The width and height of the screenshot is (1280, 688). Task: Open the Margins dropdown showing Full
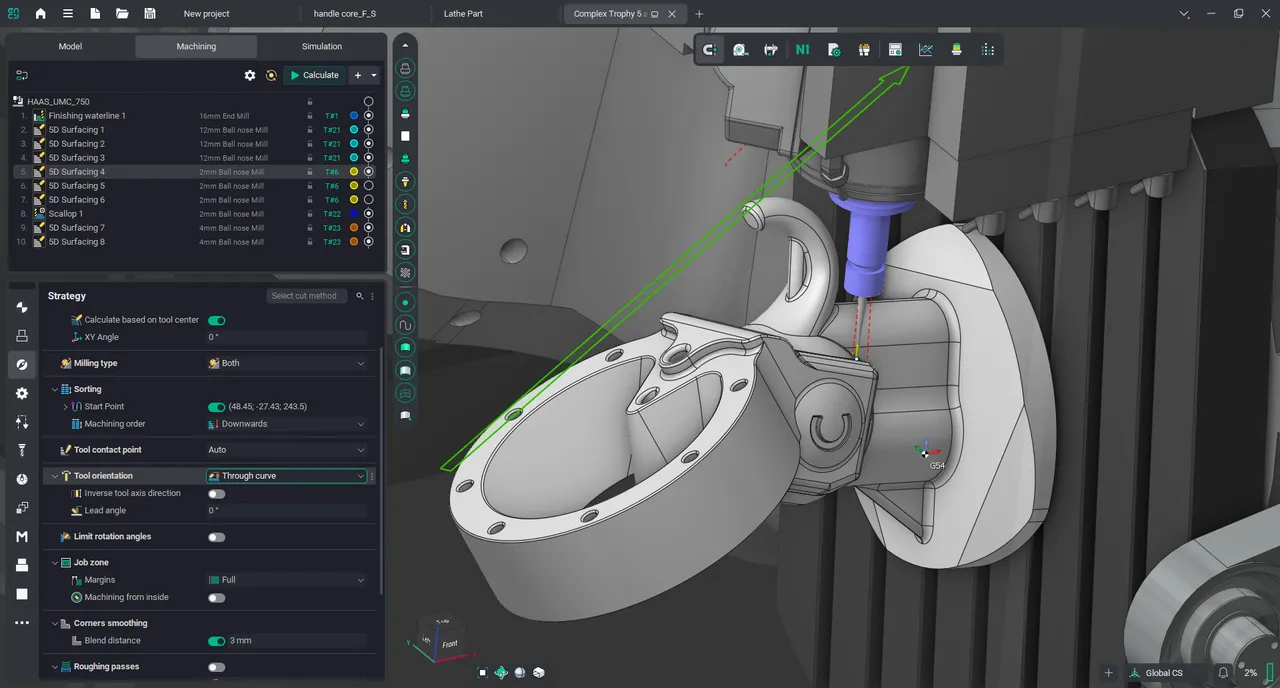[x=287, y=580]
